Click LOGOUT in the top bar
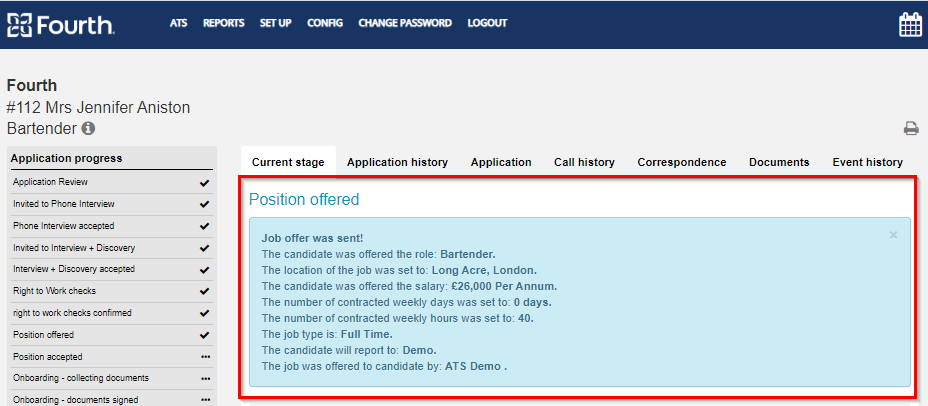Viewport: 928px width, 406px height. click(x=487, y=23)
